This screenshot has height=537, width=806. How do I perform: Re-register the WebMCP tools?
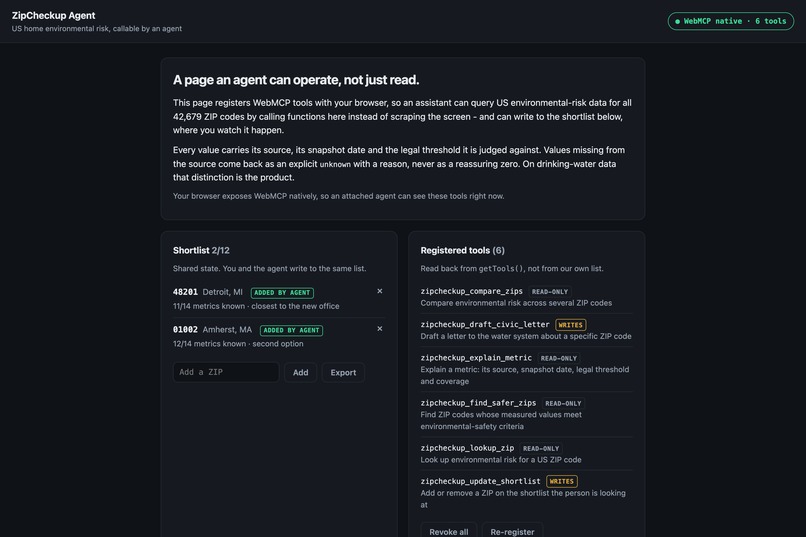512,531
